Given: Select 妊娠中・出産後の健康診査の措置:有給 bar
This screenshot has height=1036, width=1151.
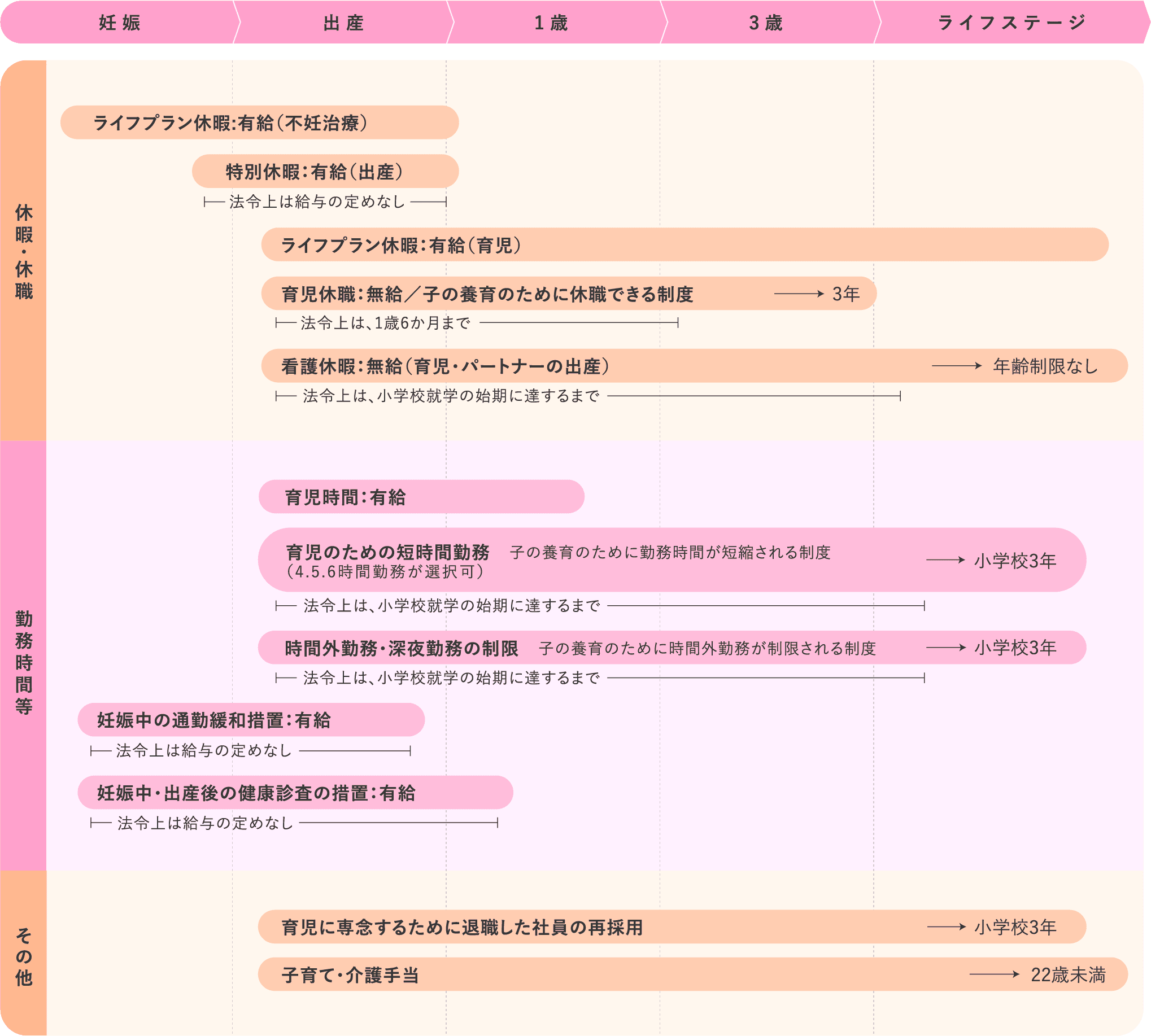Looking at the screenshot, I should pos(295,792).
